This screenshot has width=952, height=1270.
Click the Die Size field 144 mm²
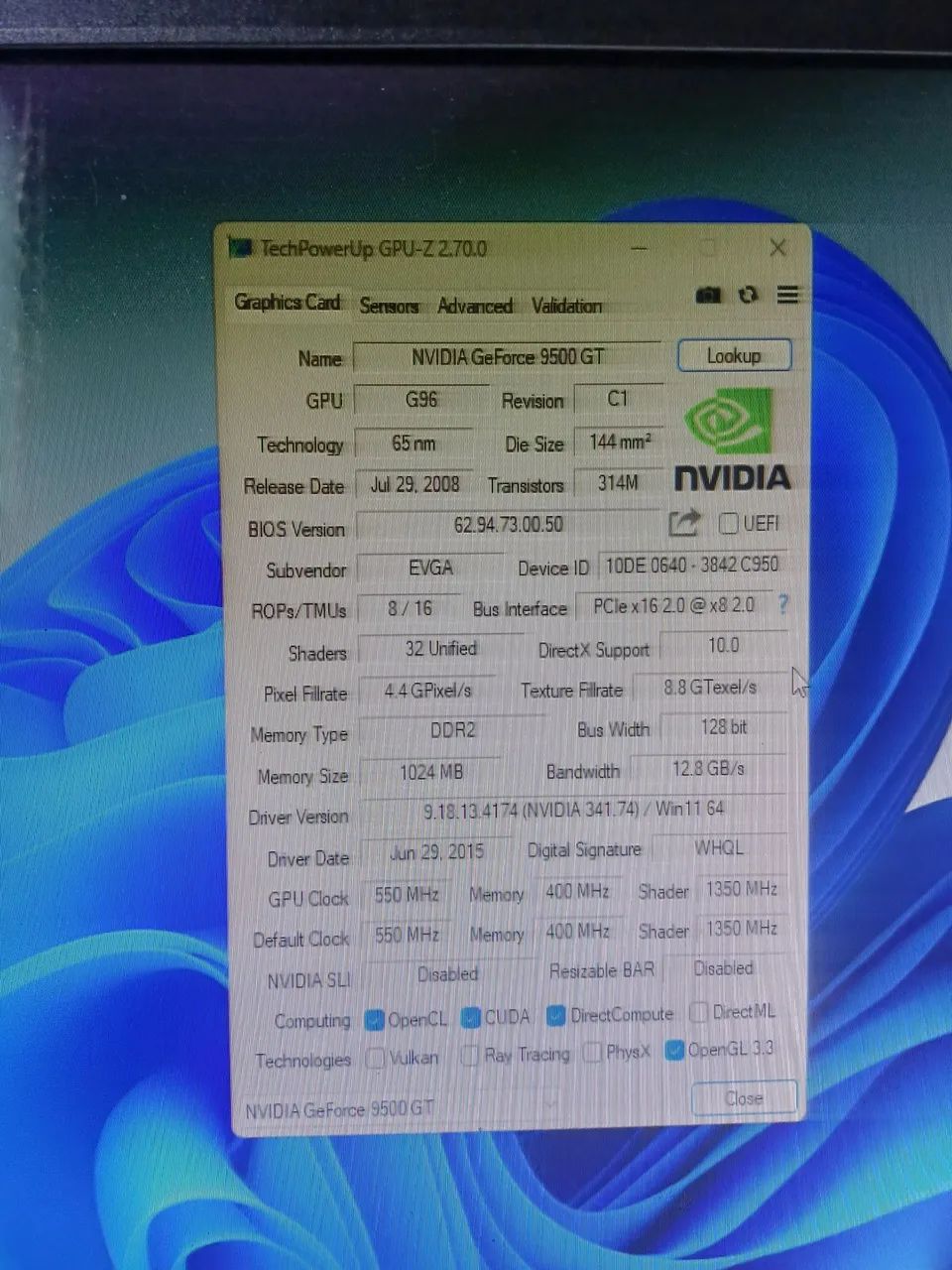coord(620,442)
